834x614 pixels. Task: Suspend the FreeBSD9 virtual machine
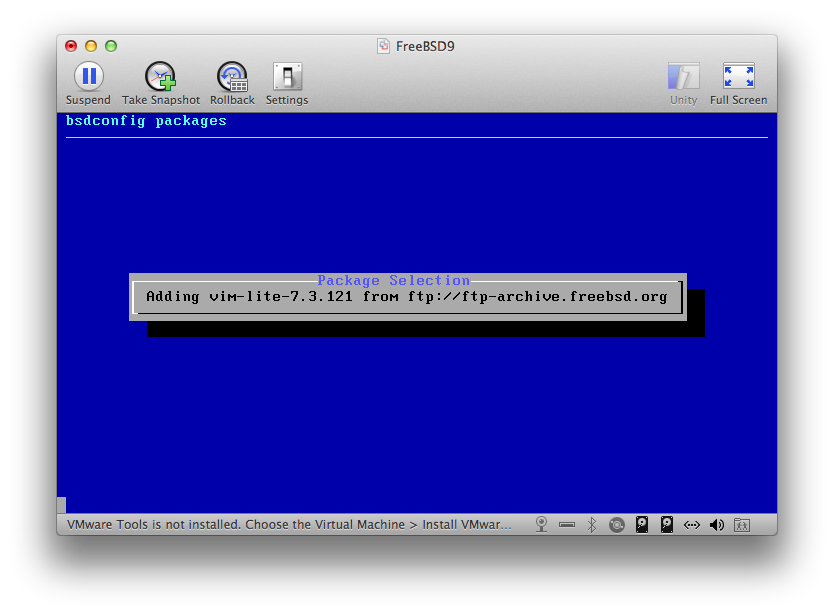[x=88, y=84]
